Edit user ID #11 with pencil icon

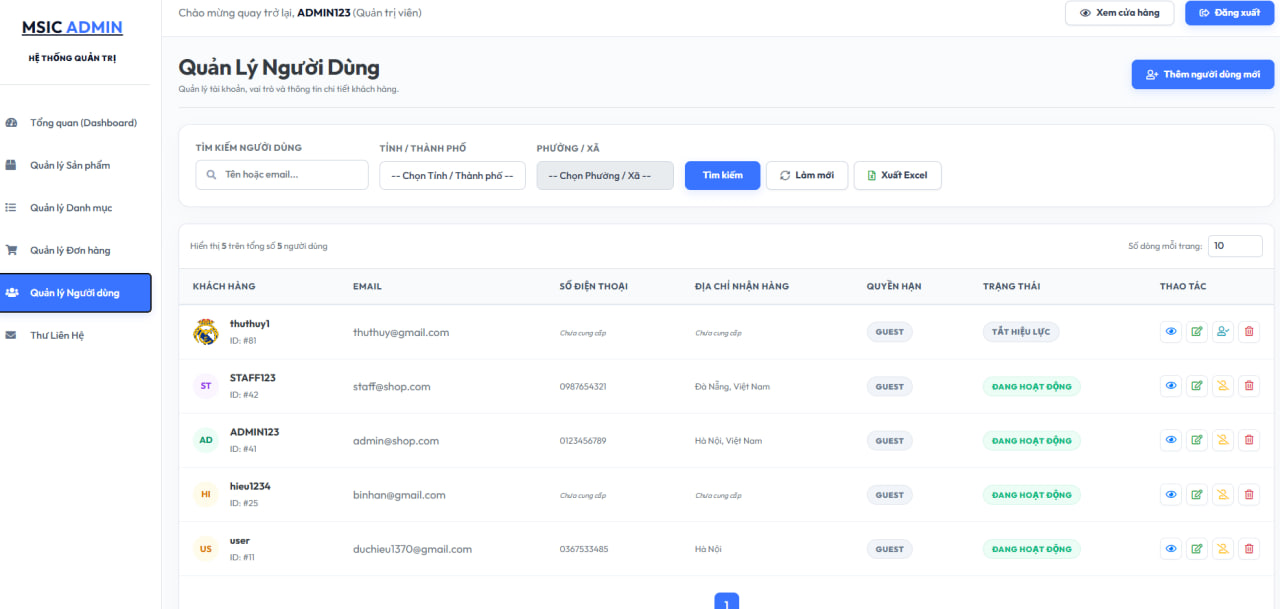1197,549
